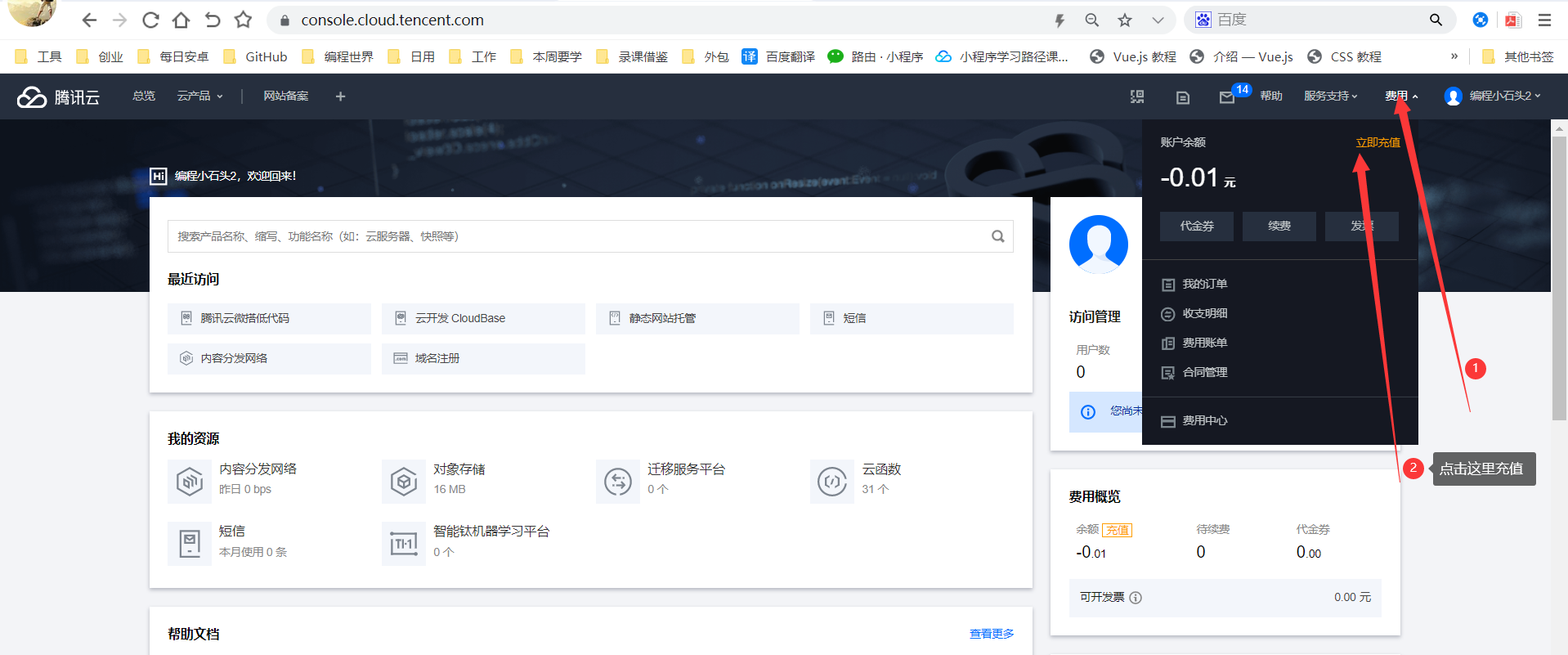Click the 代金券 button

coord(1197,226)
